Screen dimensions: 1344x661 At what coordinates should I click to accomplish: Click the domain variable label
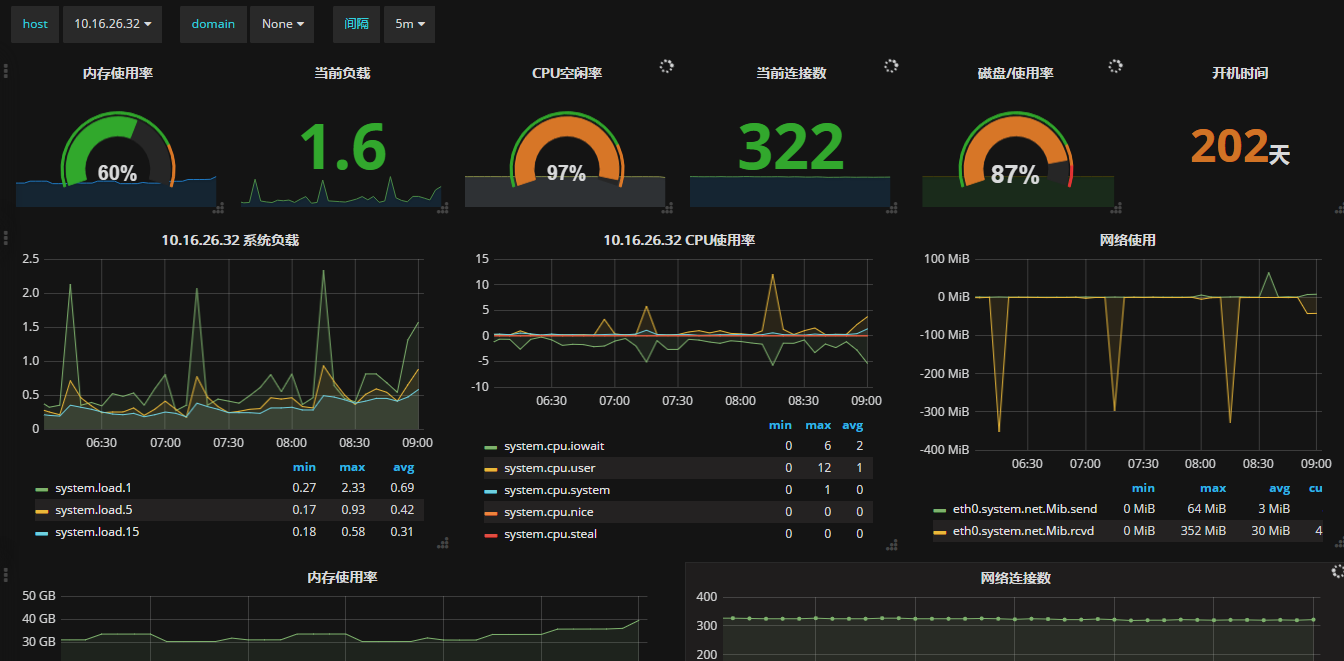point(213,24)
